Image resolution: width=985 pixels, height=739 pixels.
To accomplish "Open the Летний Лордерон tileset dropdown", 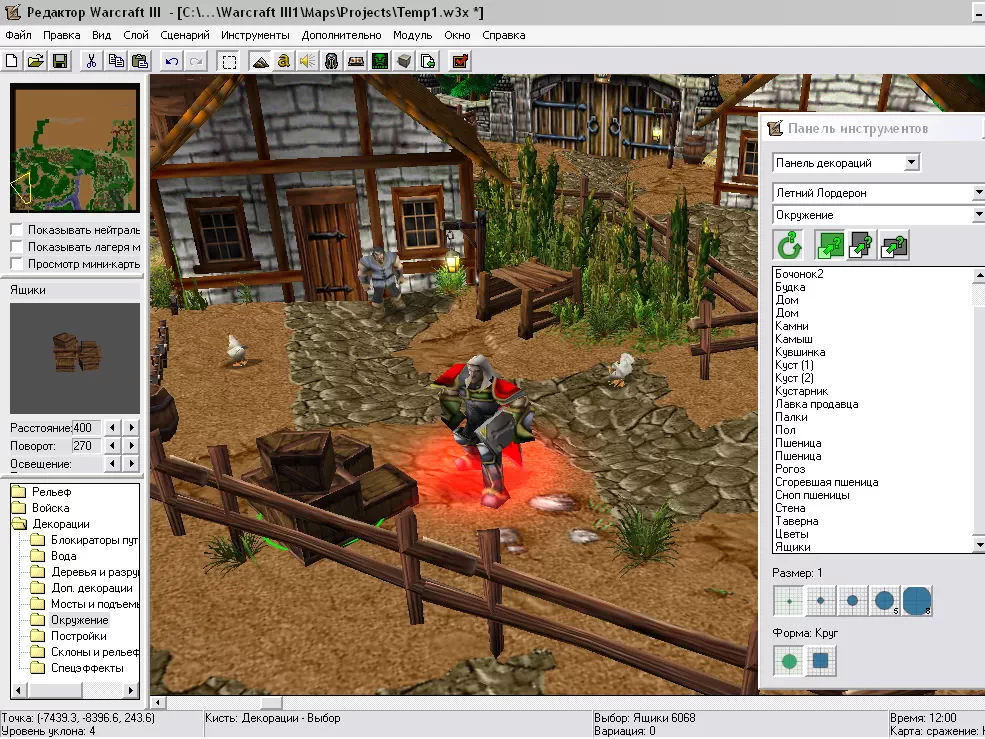I will pos(977,192).
